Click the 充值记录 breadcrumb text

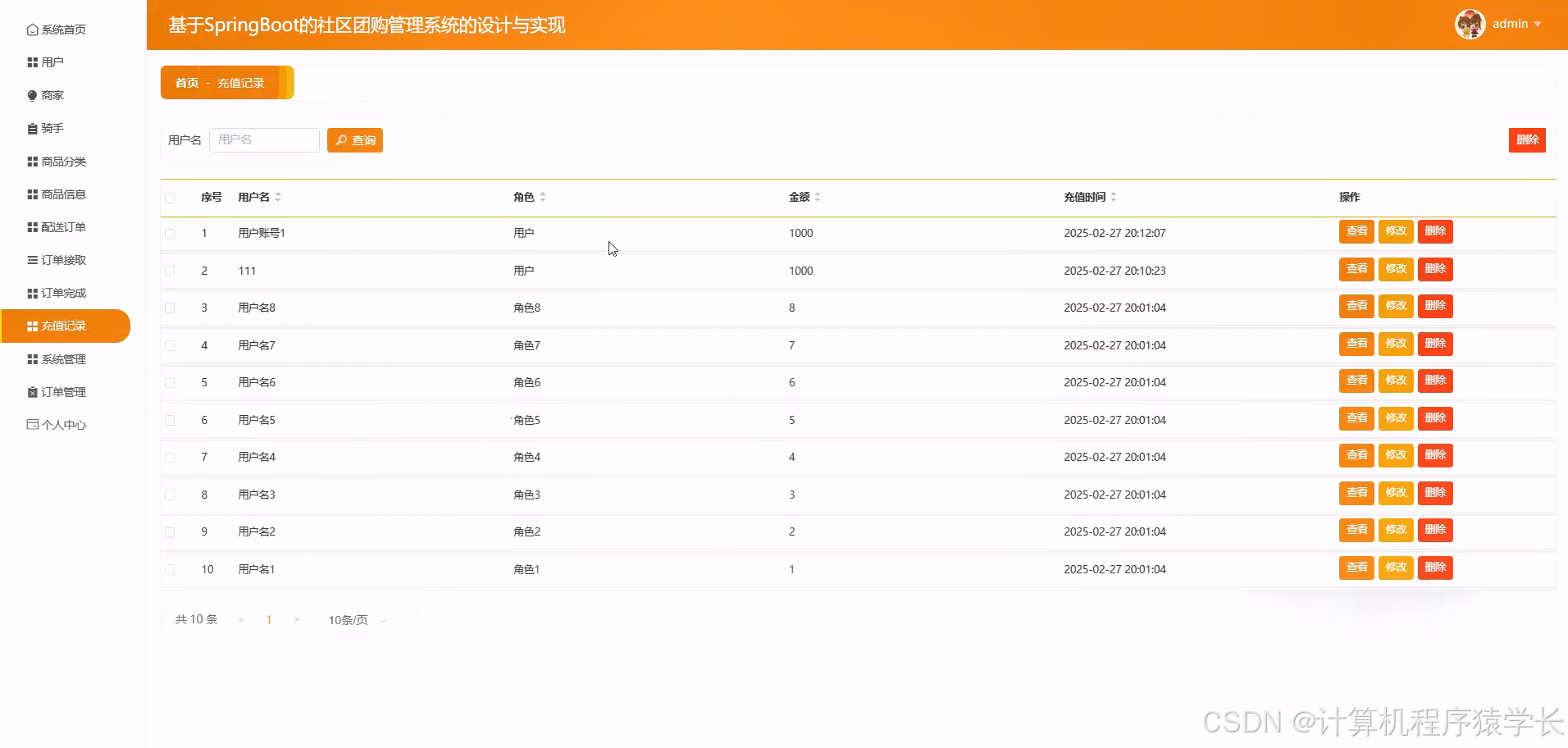240,83
